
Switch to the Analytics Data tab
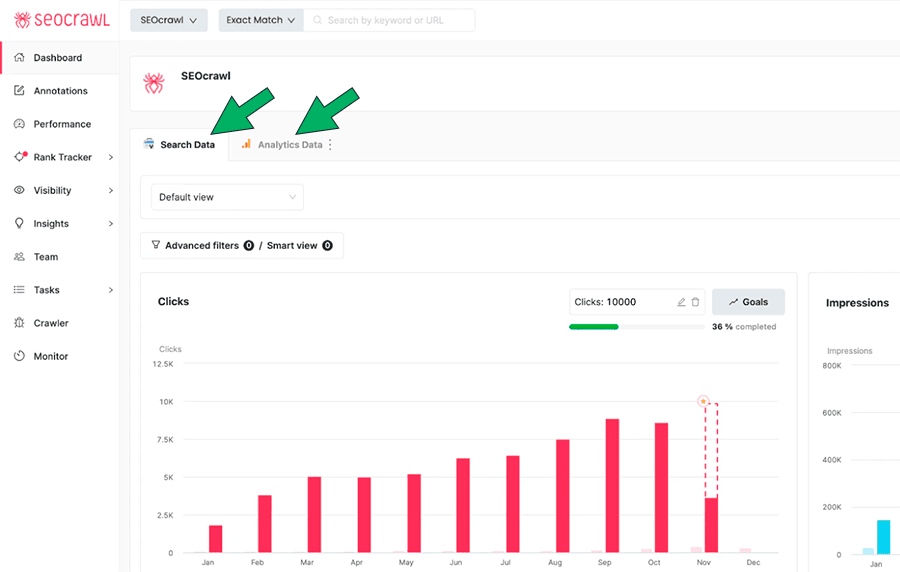tap(289, 145)
